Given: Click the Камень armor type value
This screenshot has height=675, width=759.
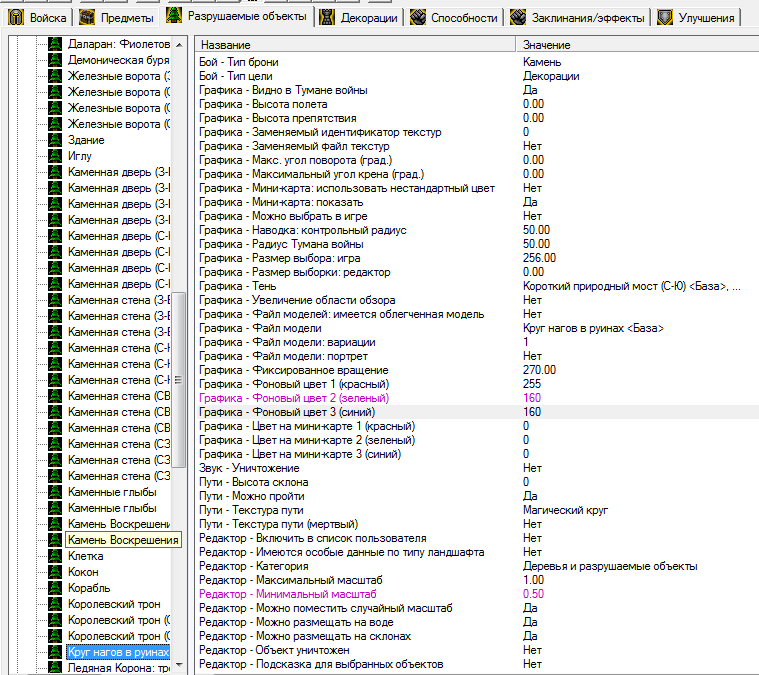Looking at the screenshot, I should point(542,62).
